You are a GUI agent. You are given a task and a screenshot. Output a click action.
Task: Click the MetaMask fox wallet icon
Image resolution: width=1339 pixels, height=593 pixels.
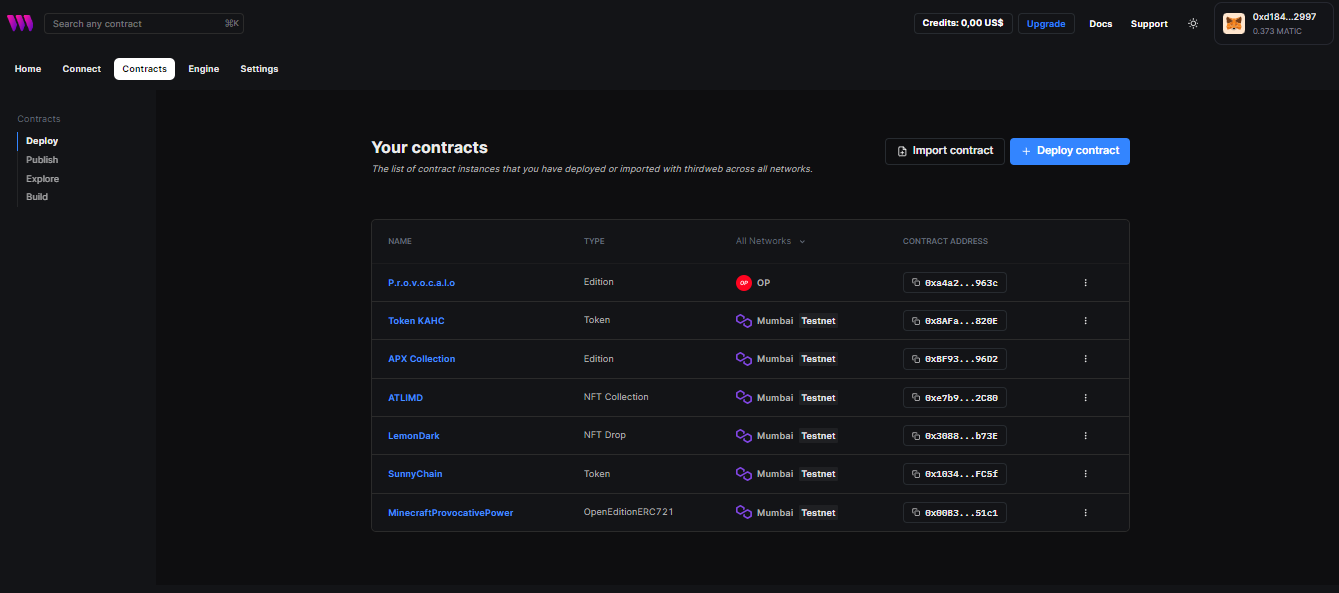pos(1234,23)
